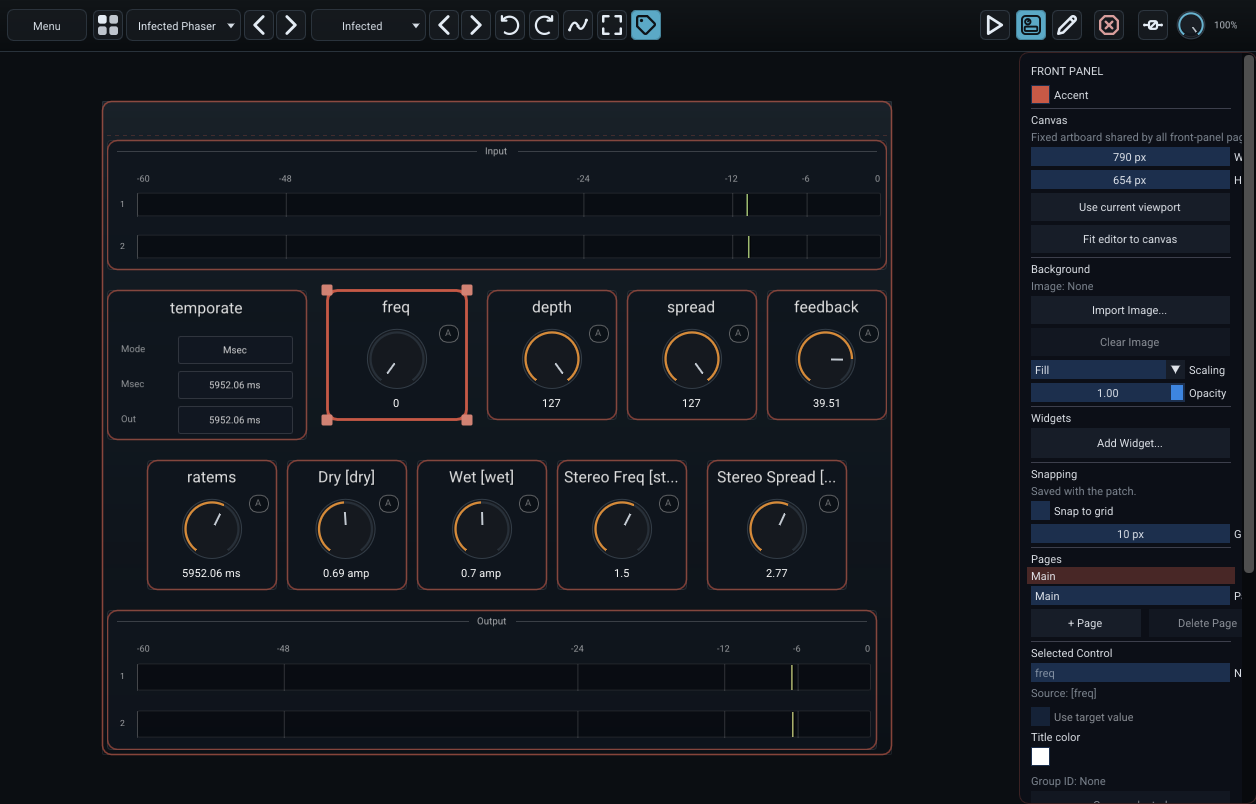The height and width of the screenshot is (804, 1256).
Task: Select the Main page entry
Action: coord(1131,576)
